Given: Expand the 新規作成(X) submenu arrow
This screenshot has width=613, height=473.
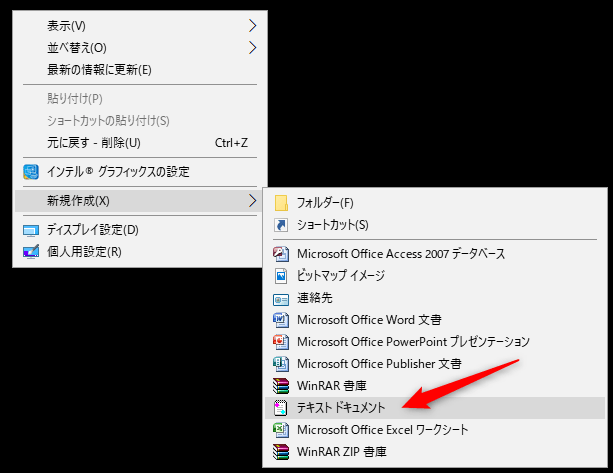Looking at the screenshot, I should click(x=253, y=201).
